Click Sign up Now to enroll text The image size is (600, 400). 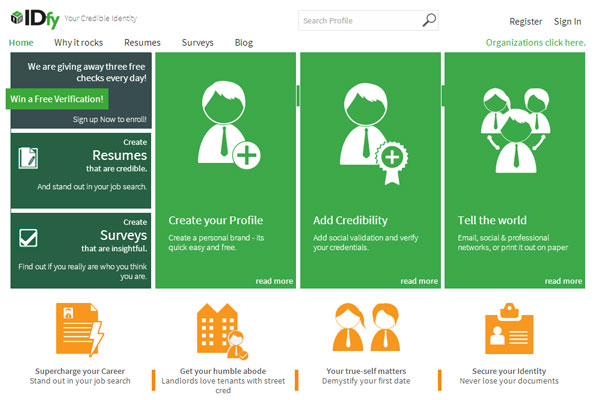(x=109, y=119)
